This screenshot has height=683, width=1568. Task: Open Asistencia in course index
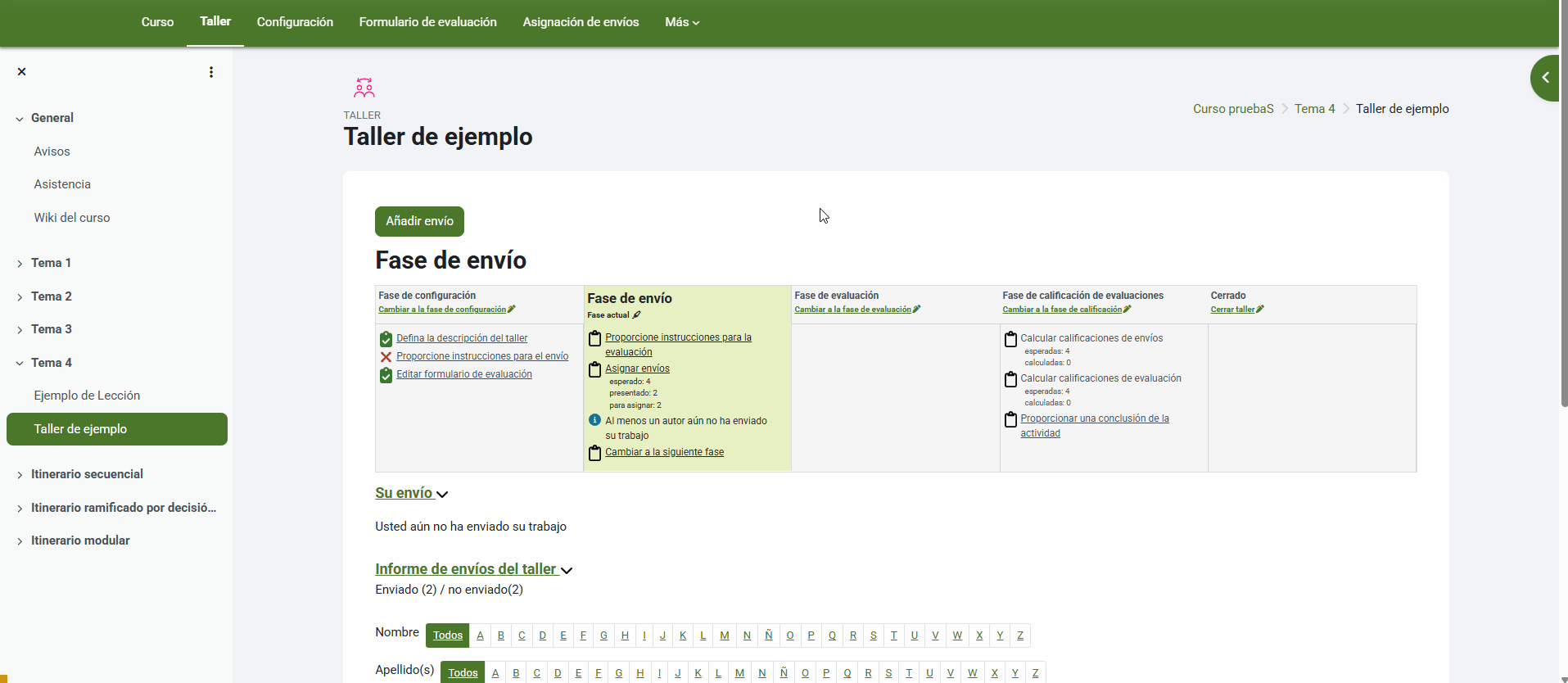pos(62,184)
